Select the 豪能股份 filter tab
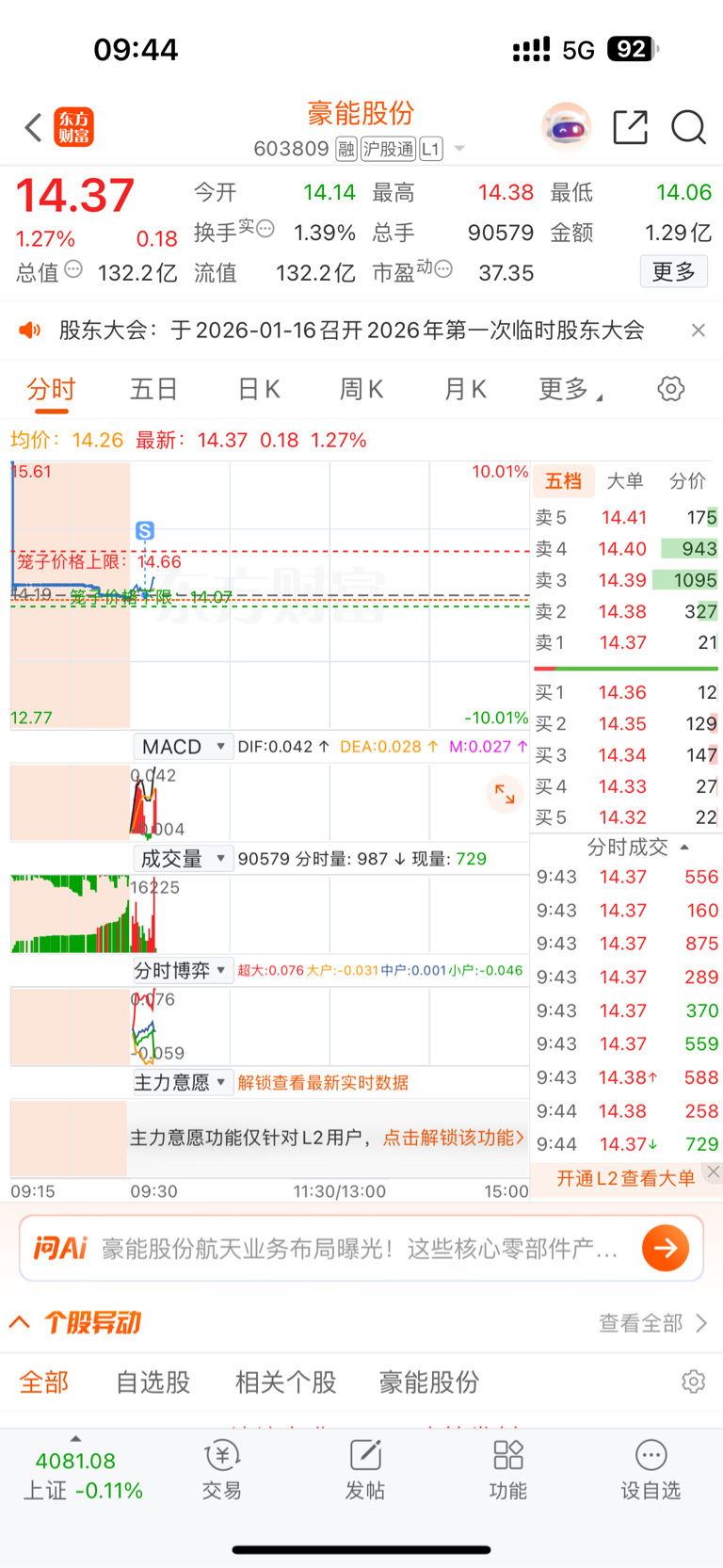The image size is (723, 1568). click(429, 1382)
